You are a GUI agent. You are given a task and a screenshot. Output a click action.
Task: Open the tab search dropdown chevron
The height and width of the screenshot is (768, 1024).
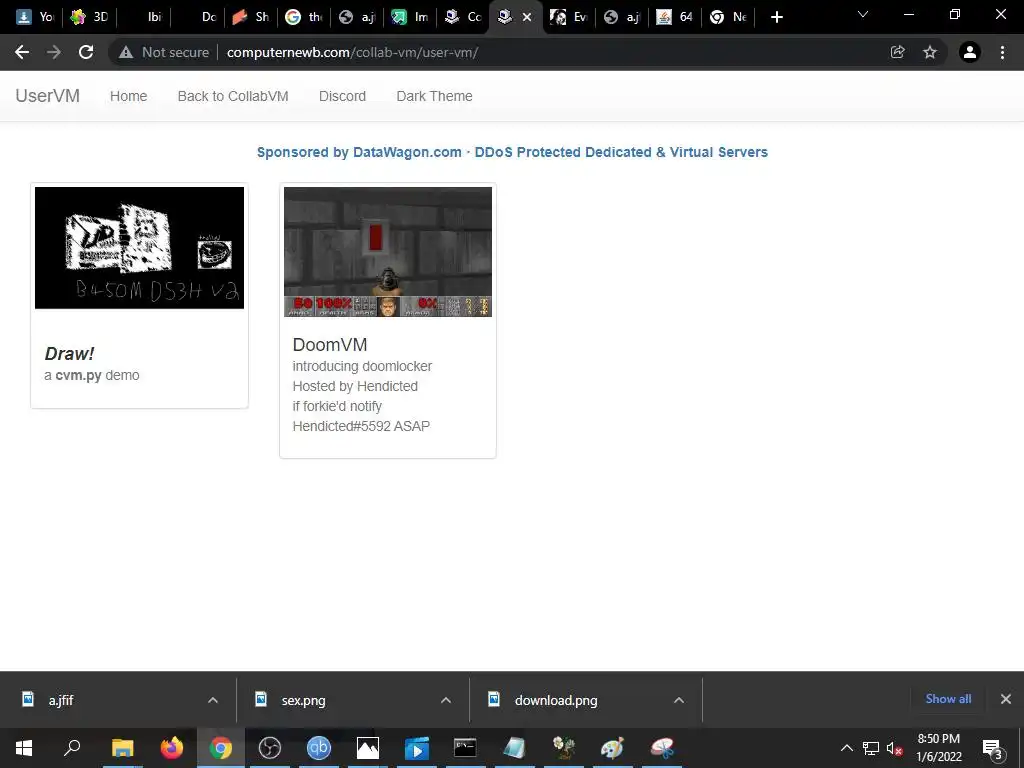(863, 14)
